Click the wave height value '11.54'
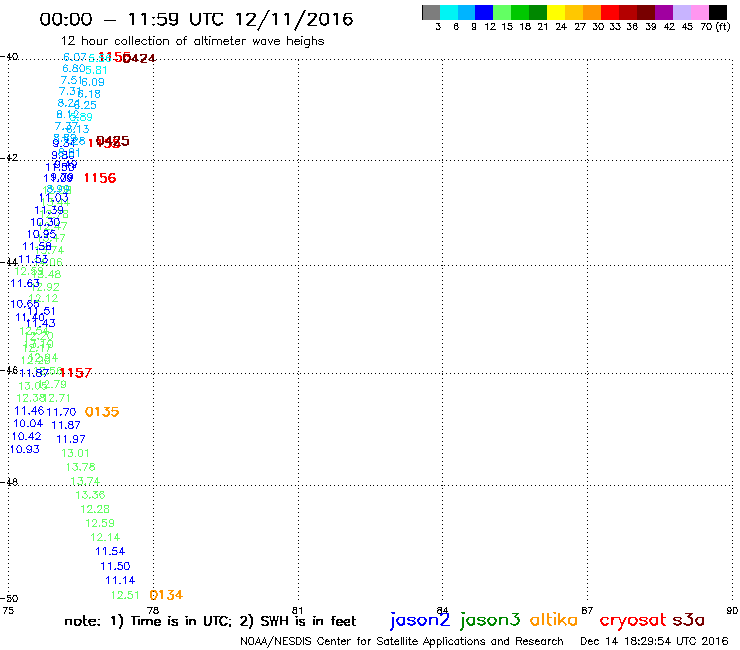The height and width of the screenshot is (650, 740). pyautogui.click(x=110, y=551)
